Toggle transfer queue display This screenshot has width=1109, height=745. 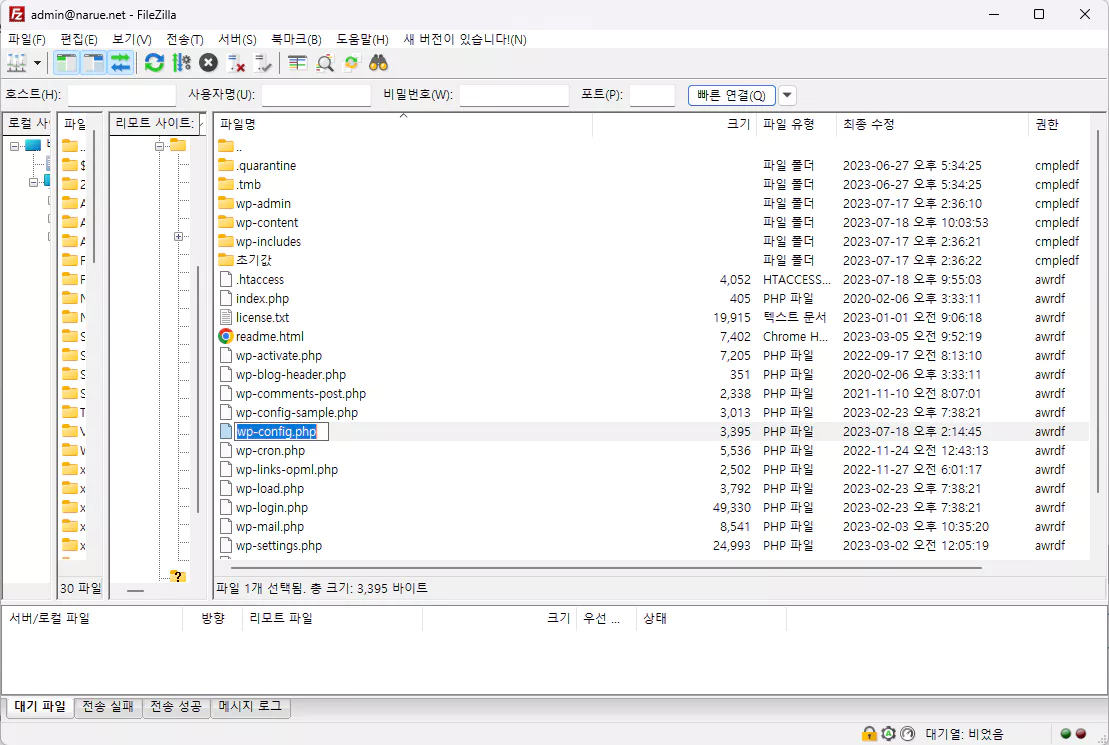(x=121, y=63)
